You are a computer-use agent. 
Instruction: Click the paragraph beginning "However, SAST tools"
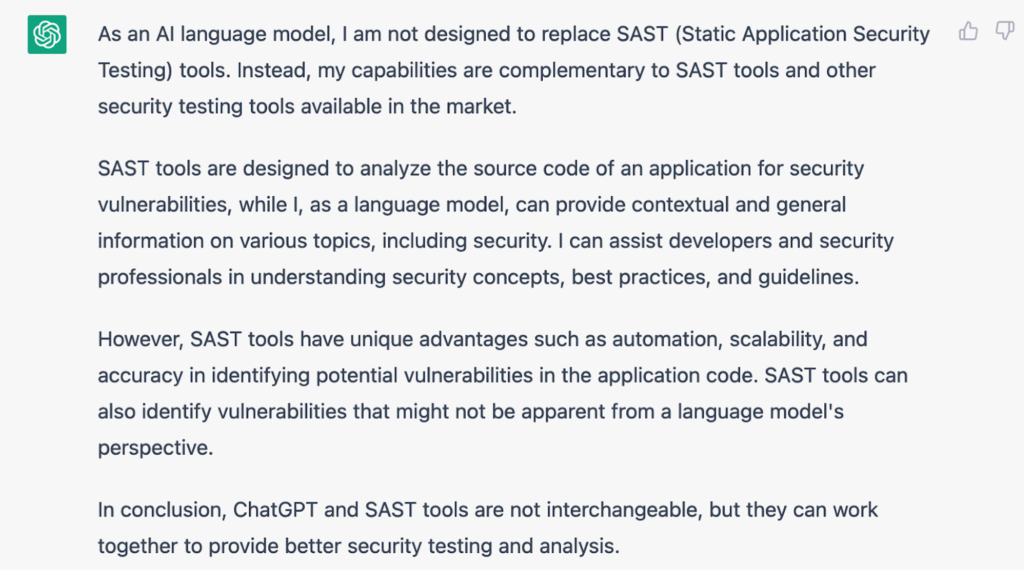(x=503, y=393)
